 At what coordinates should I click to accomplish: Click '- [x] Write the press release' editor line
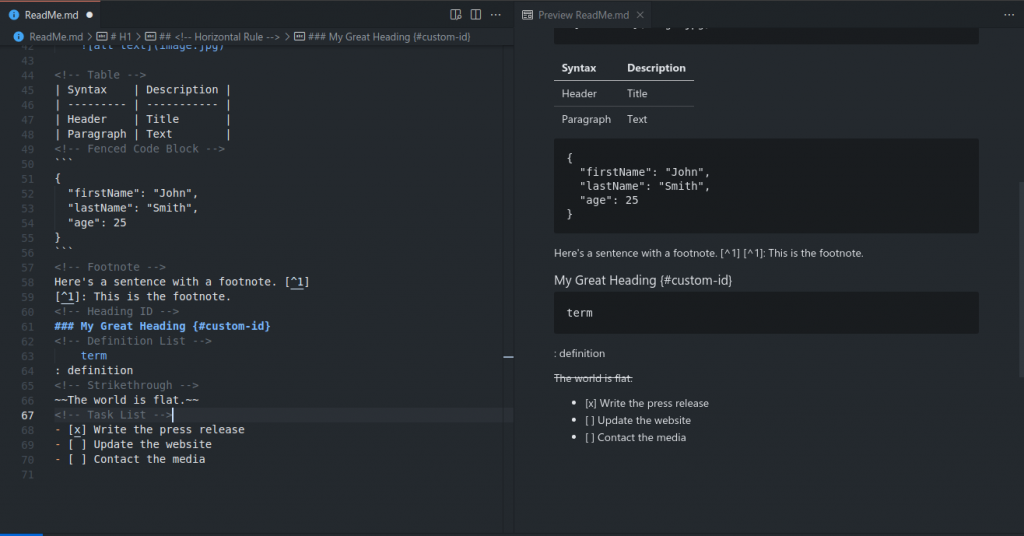[149, 430]
